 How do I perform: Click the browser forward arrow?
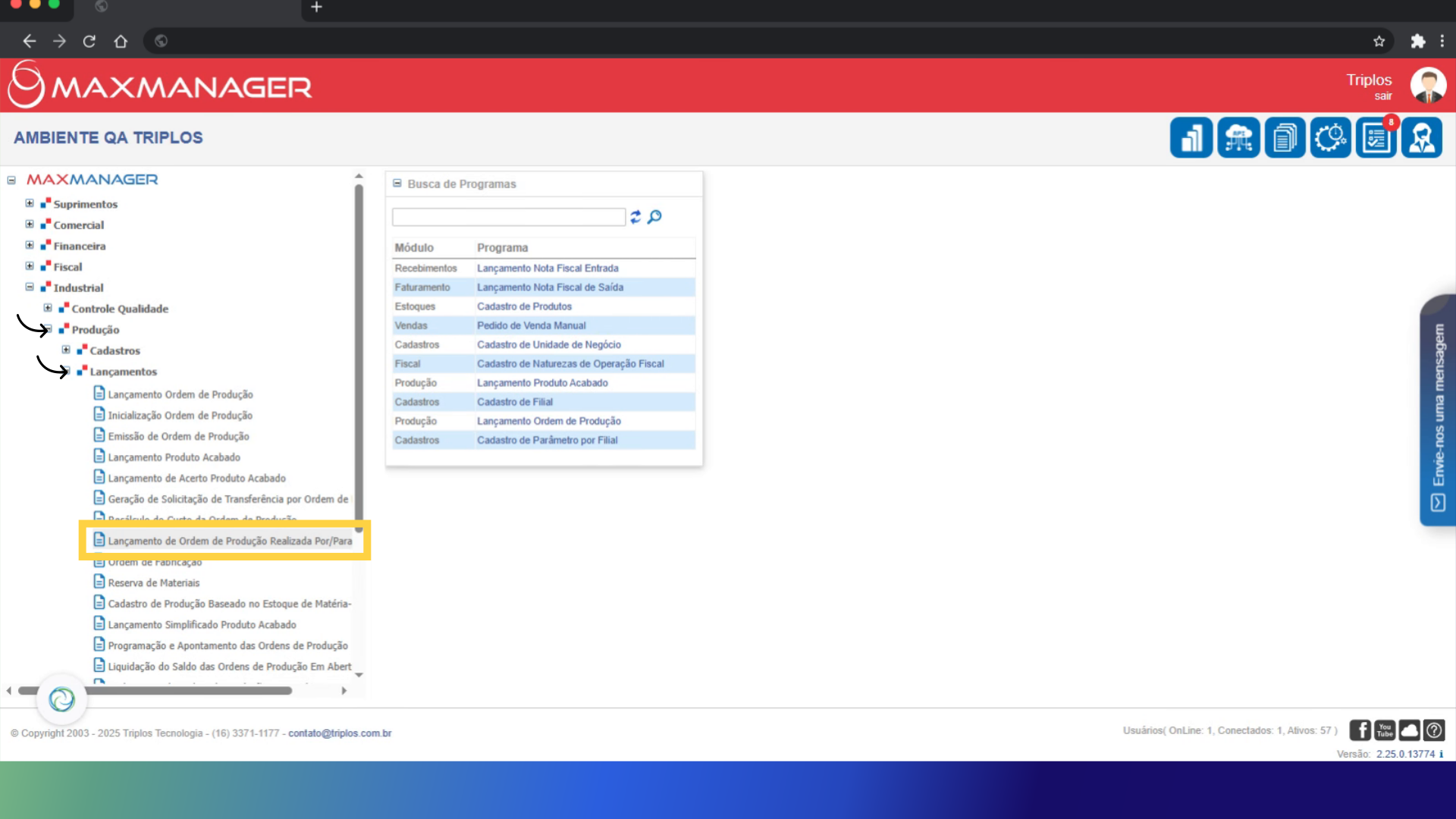59,41
